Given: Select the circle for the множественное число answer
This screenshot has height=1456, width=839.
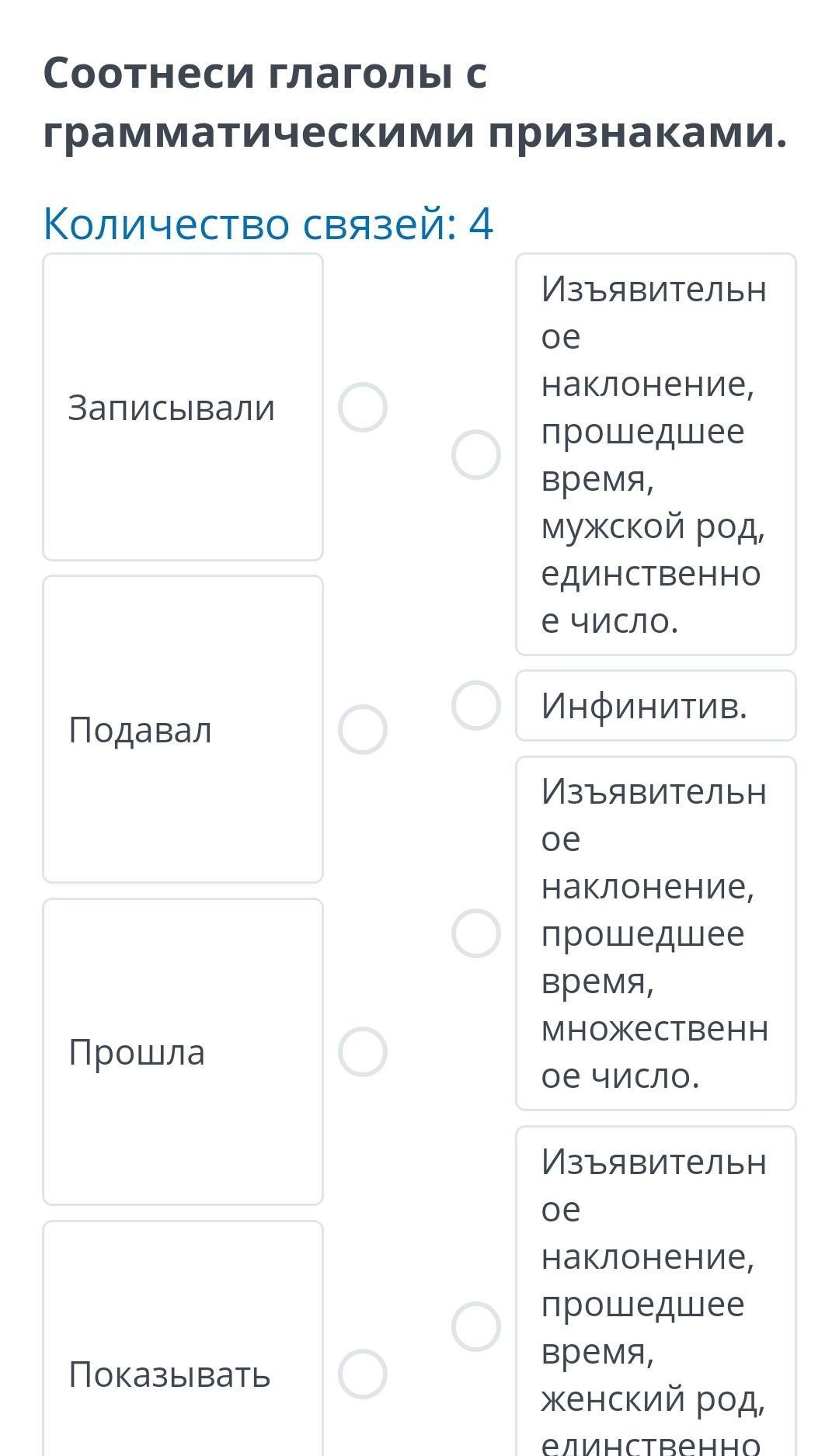Looking at the screenshot, I should point(476,933).
